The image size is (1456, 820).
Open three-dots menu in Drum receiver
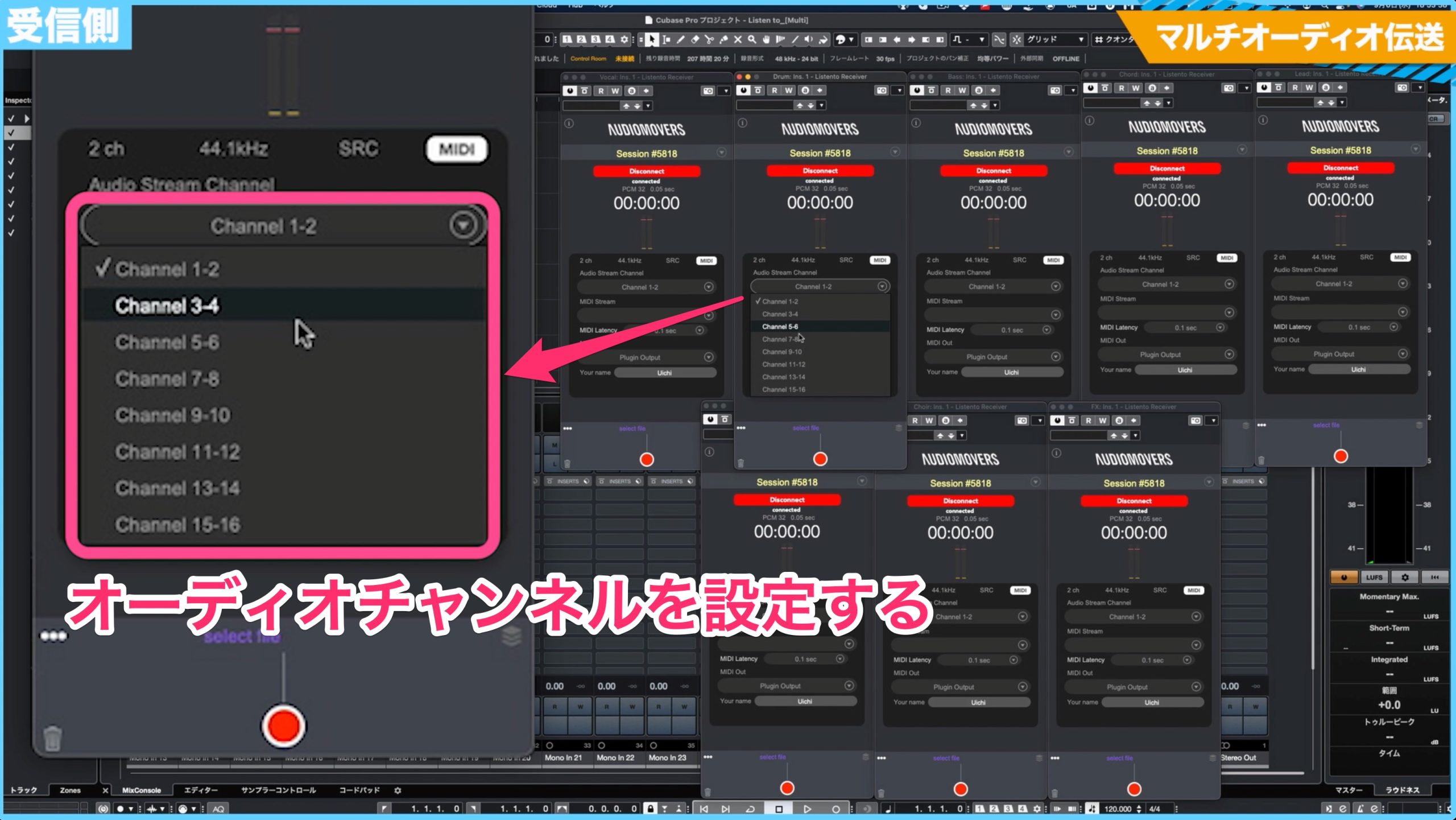(741, 428)
